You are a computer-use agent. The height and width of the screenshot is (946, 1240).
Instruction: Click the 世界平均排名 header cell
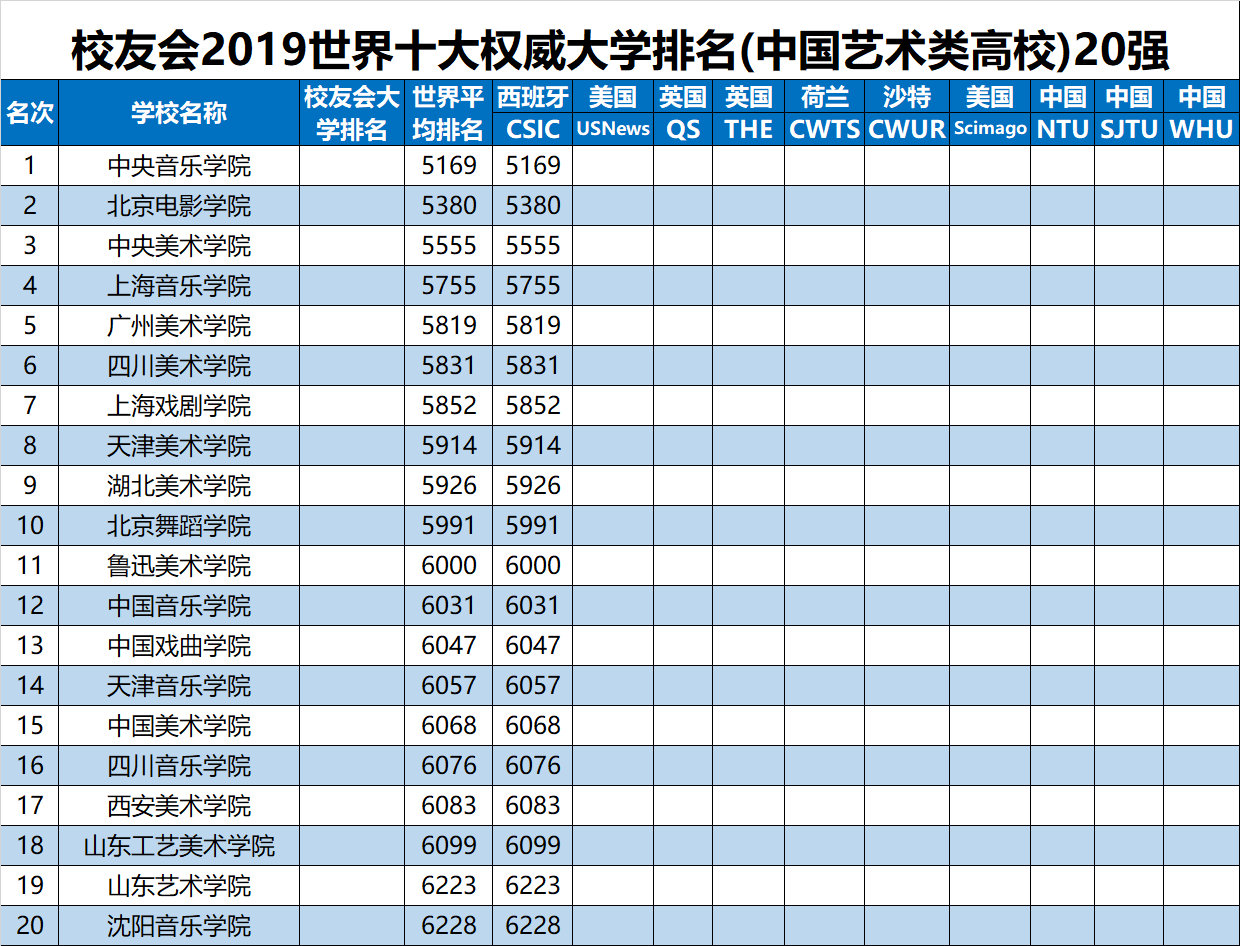pos(449,113)
